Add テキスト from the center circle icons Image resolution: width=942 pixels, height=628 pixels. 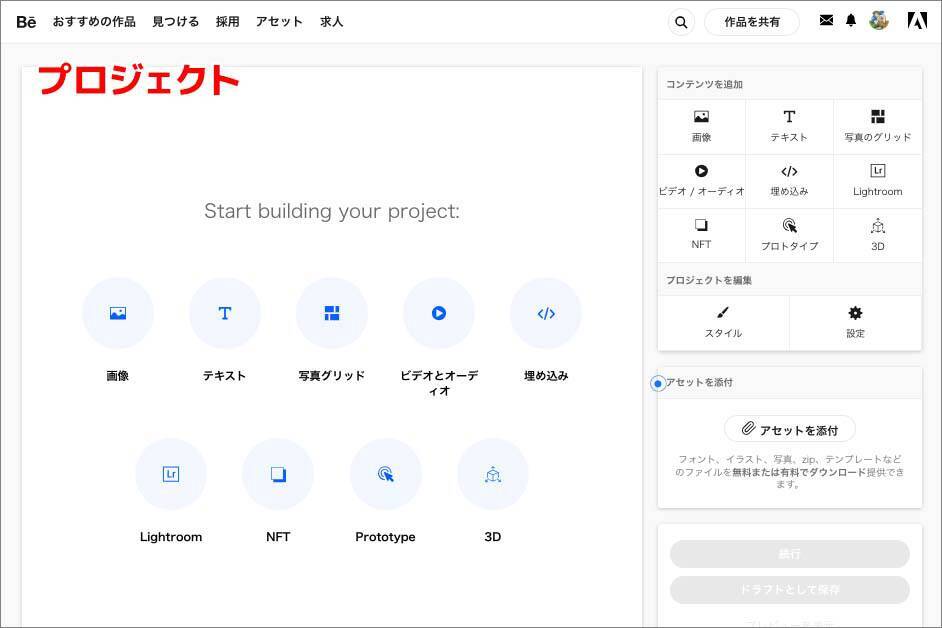point(225,313)
